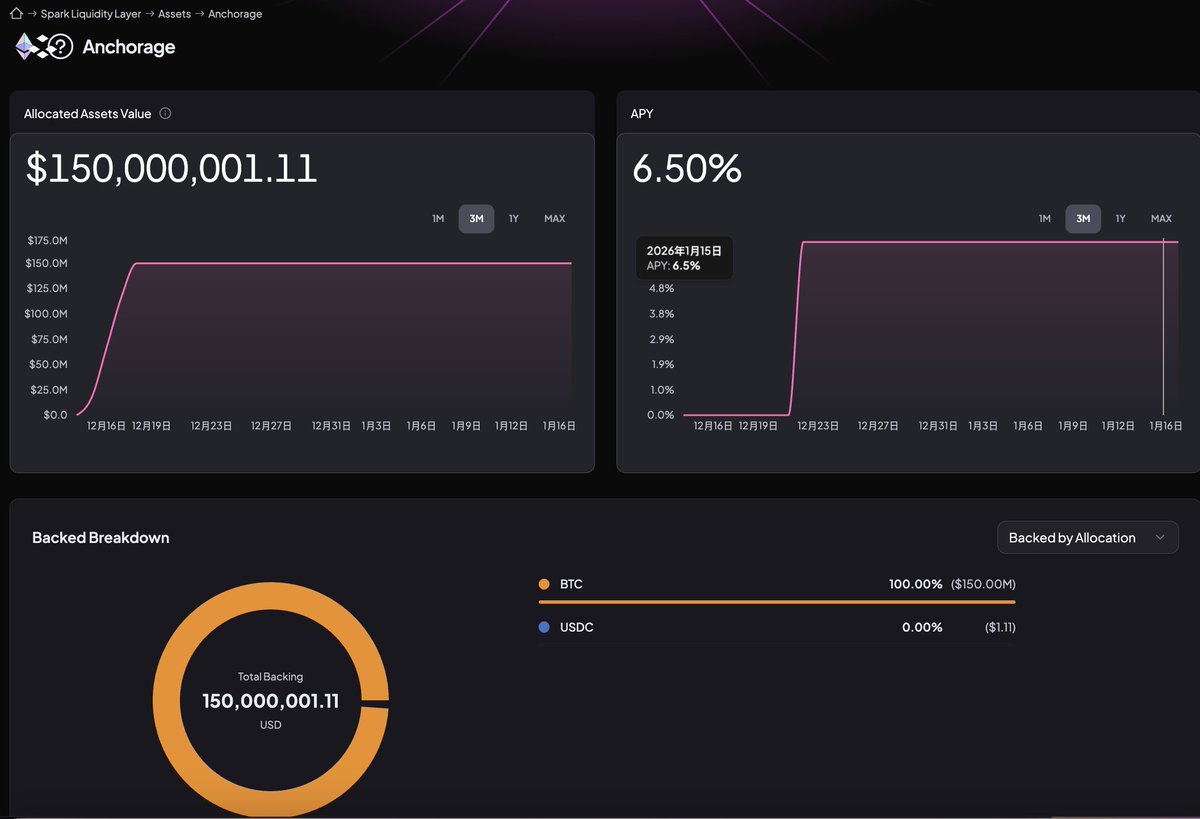Screen dimensions: 1200x819
Task: Select 3M range on Allocated Assets chart
Action: pyautogui.click(x=476, y=218)
